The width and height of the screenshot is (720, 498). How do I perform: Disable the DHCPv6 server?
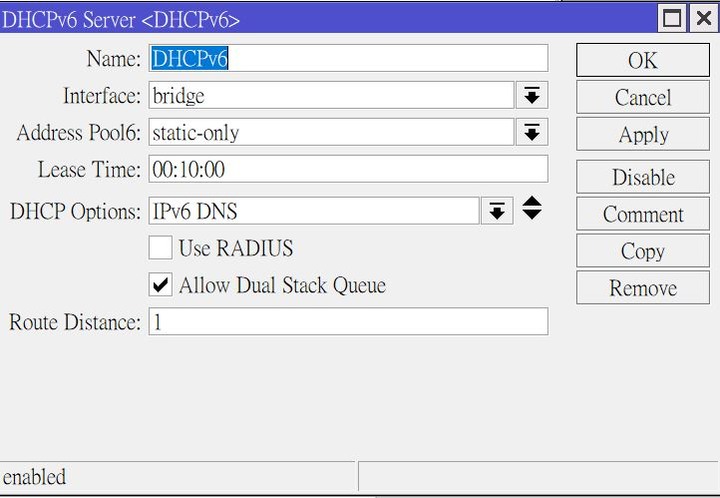point(643,177)
